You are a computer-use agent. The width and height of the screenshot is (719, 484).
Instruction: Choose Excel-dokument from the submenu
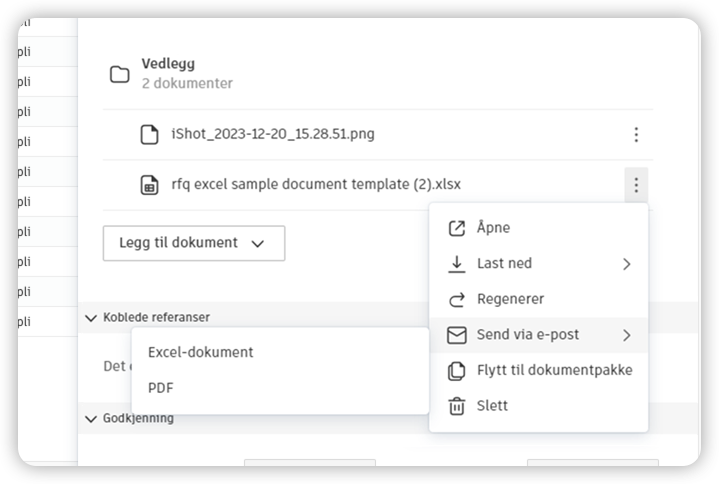point(201,352)
